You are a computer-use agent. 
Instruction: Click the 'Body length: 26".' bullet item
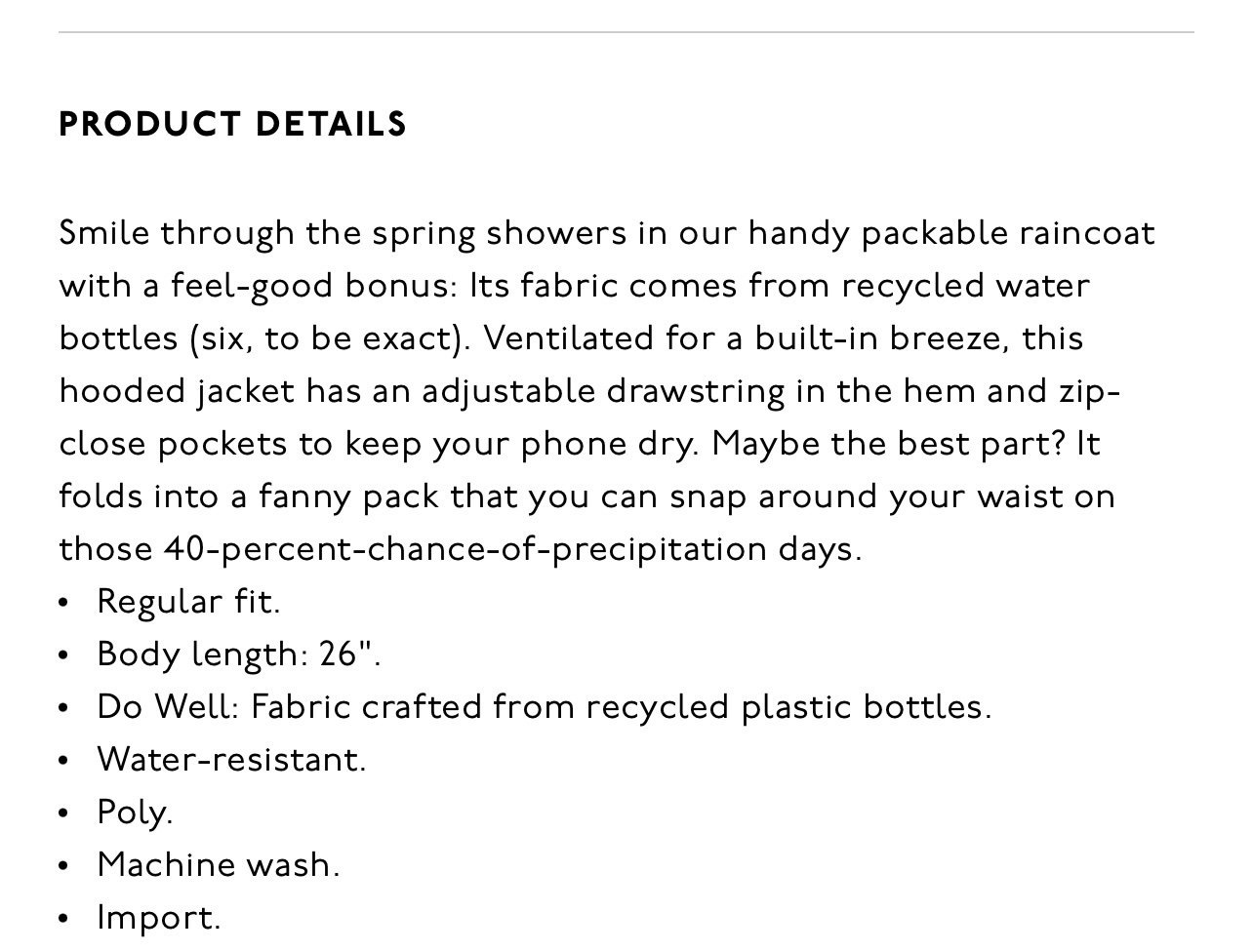click(239, 654)
